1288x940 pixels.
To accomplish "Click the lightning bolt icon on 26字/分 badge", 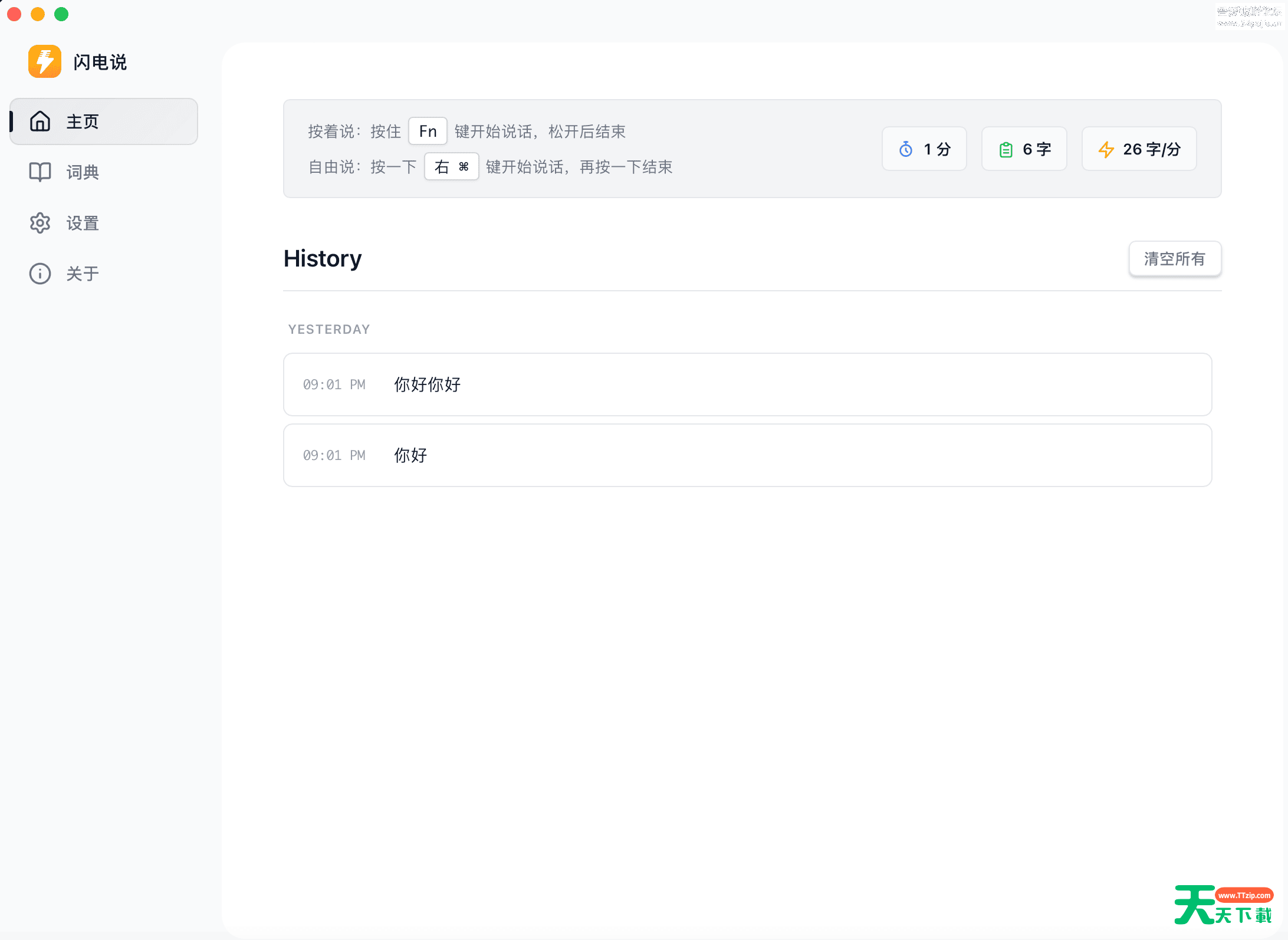I will point(1107,149).
